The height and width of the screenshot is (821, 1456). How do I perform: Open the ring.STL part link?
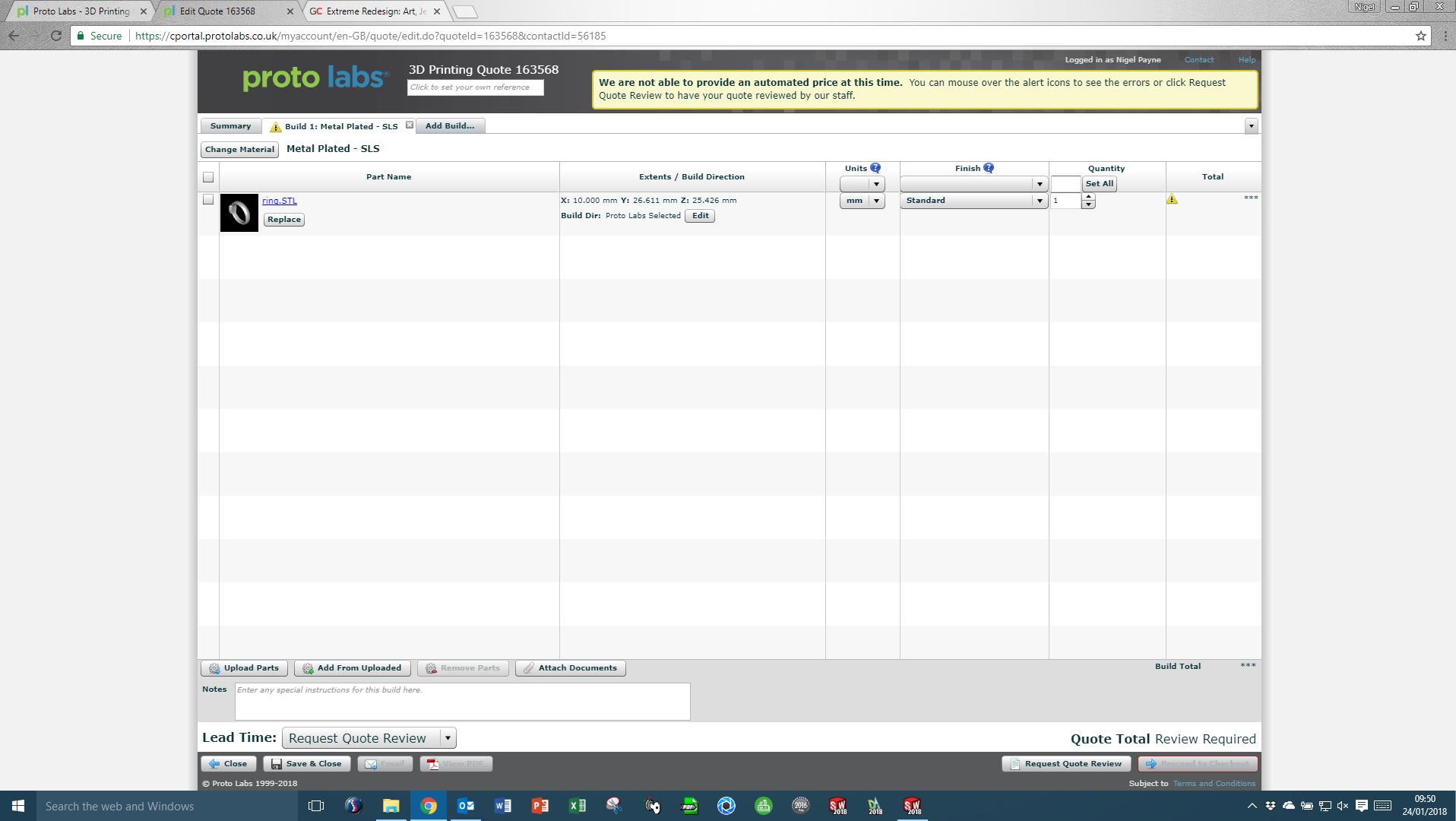tap(280, 201)
